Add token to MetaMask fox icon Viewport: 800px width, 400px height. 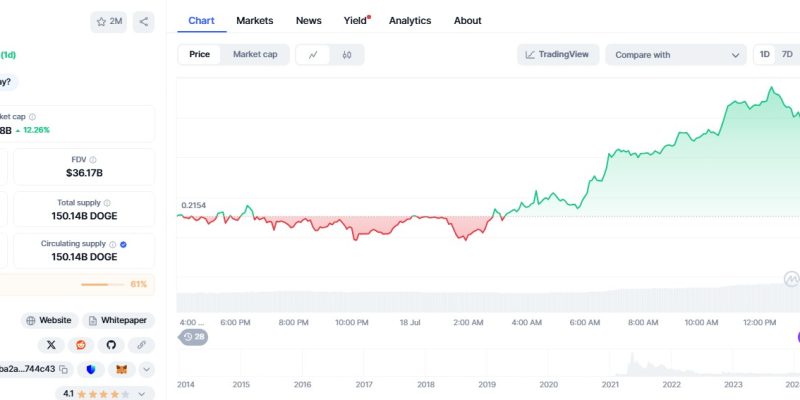click(121, 369)
